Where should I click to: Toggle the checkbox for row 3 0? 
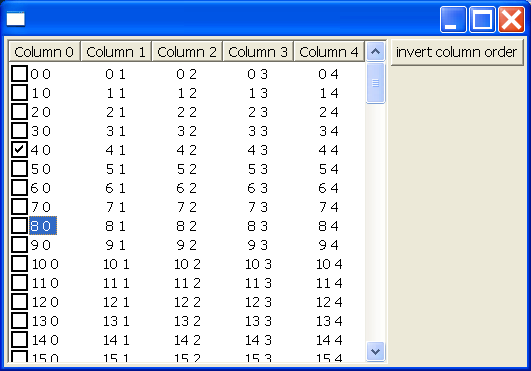(19, 130)
